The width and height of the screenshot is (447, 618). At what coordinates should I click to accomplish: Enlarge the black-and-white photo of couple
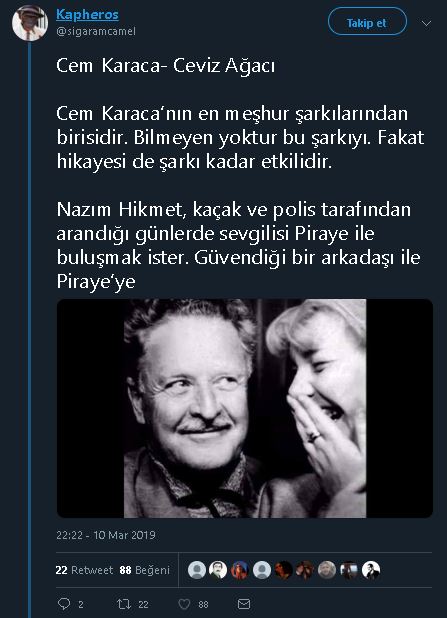(245, 408)
